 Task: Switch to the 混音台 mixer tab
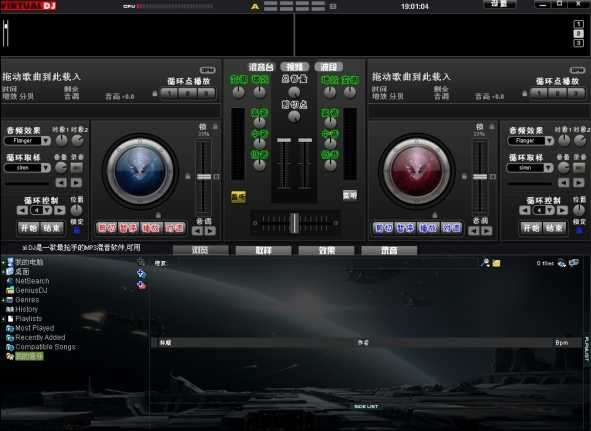pyautogui.click(x=260, y=67)
